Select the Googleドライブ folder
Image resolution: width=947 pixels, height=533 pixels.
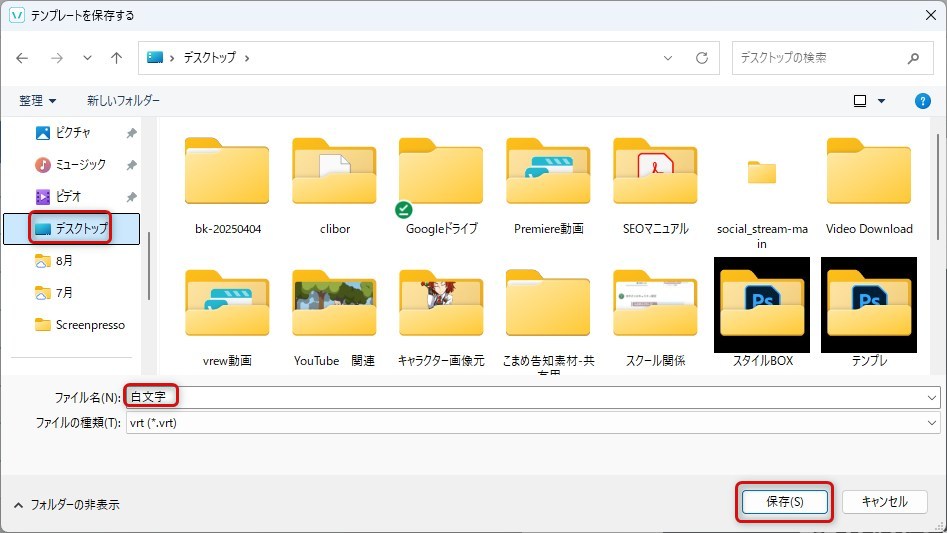(441, 186)
